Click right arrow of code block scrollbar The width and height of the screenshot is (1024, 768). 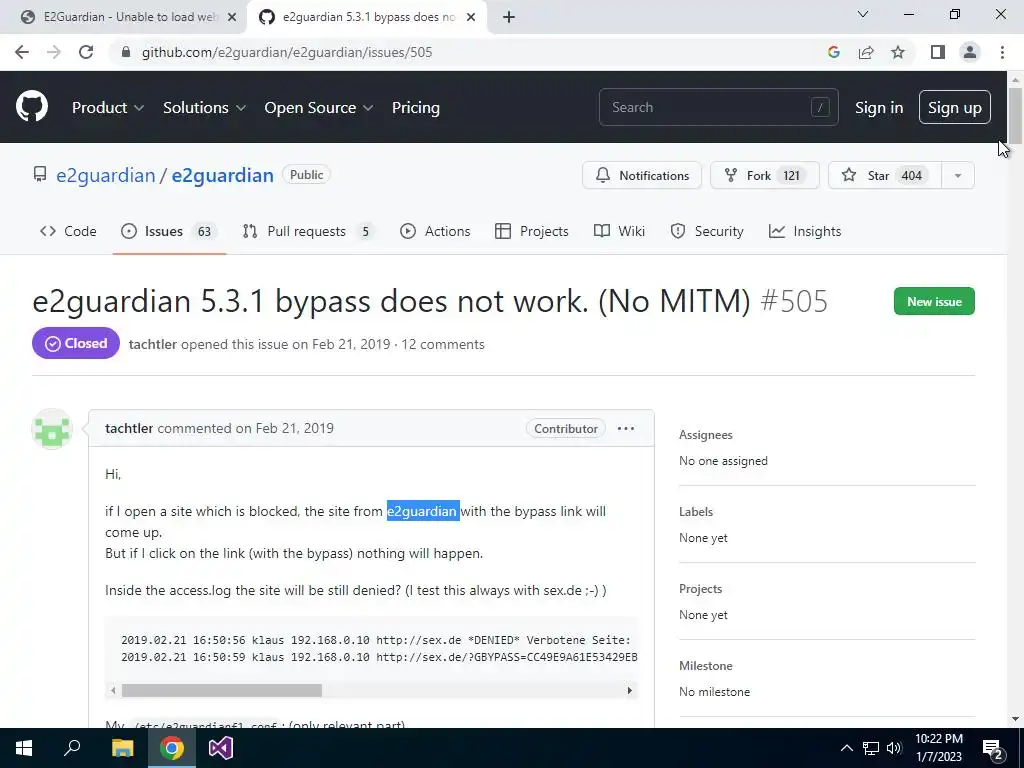630,690
